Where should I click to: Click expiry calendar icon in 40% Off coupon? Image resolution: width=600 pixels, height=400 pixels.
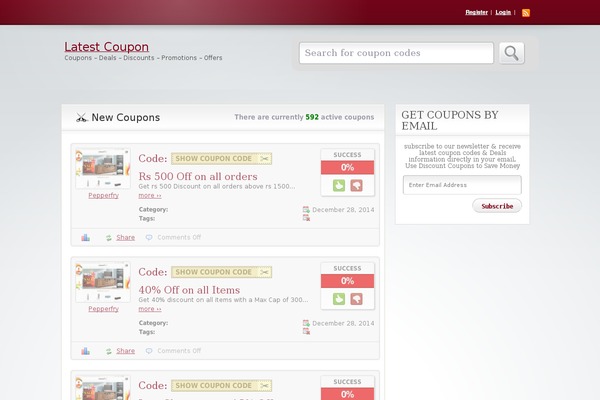[x=306, y=331]
